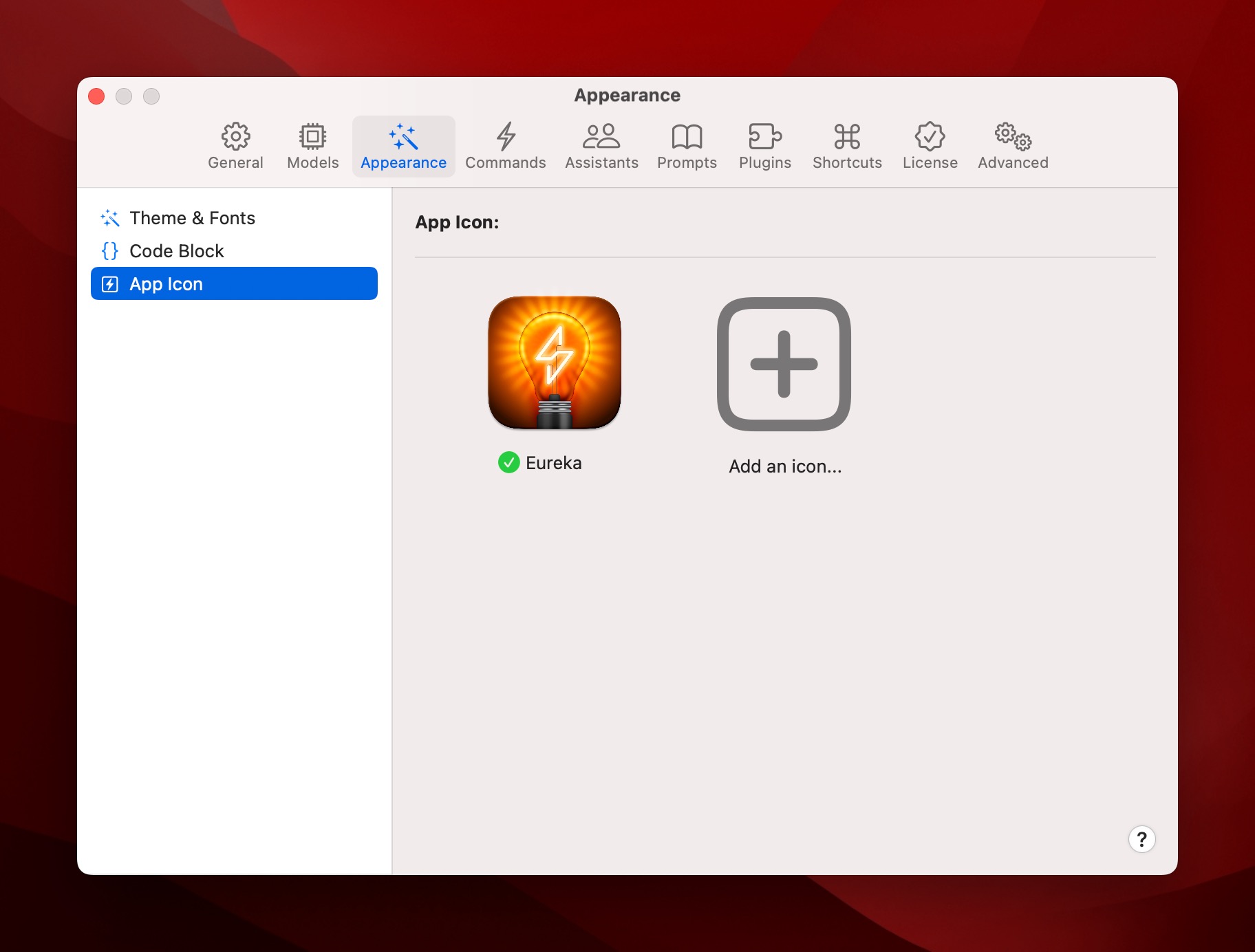Open the Commands lightning bolt tab

click(505, 146)
